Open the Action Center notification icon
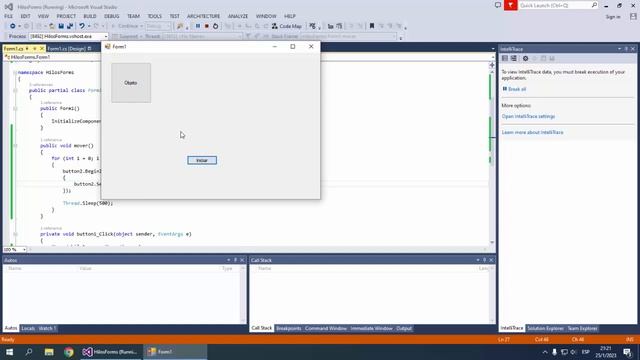Viewport: 640px width, 360px height. click(627, 352)
